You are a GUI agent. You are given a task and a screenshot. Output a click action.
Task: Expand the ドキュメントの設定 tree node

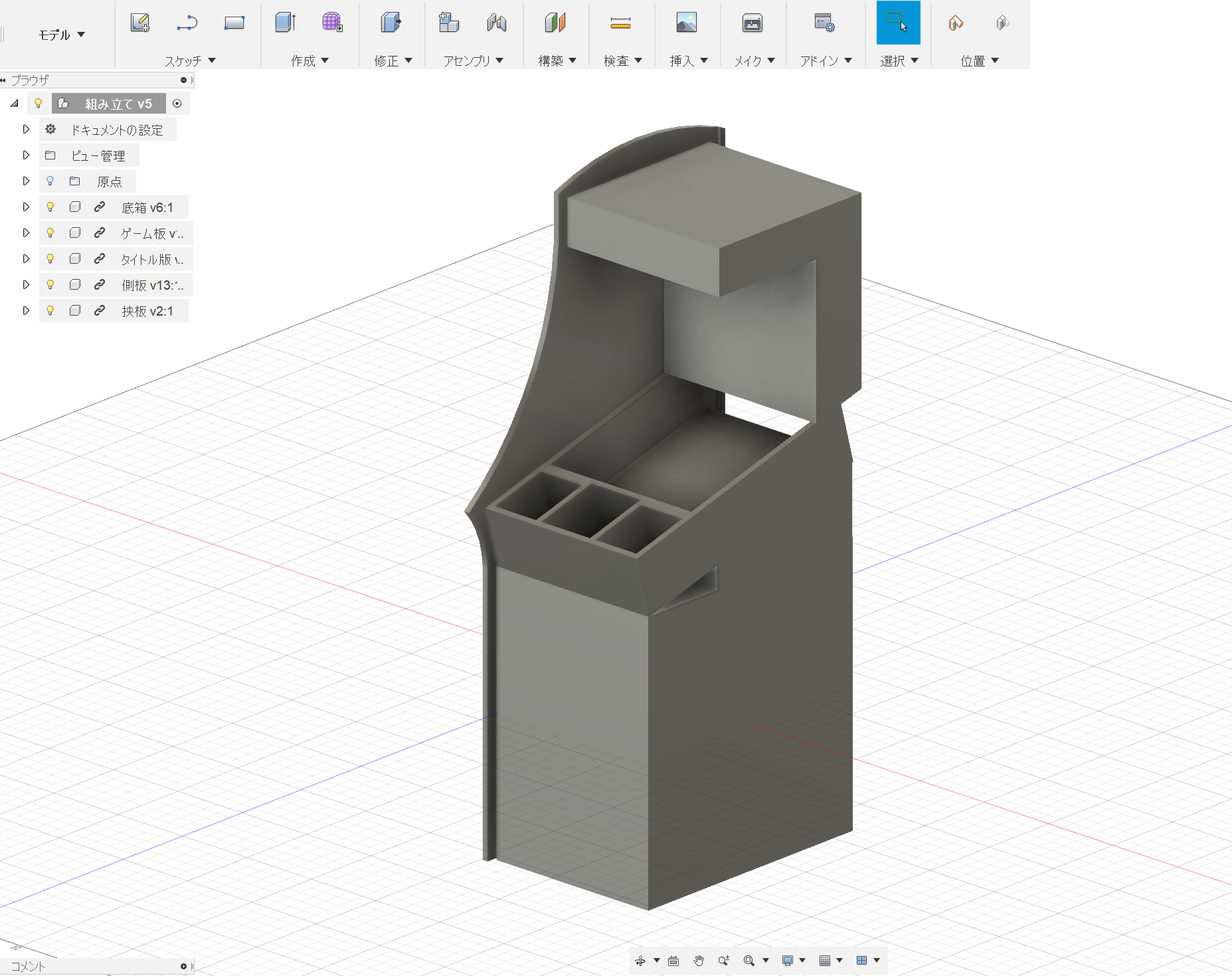(26, 130)
